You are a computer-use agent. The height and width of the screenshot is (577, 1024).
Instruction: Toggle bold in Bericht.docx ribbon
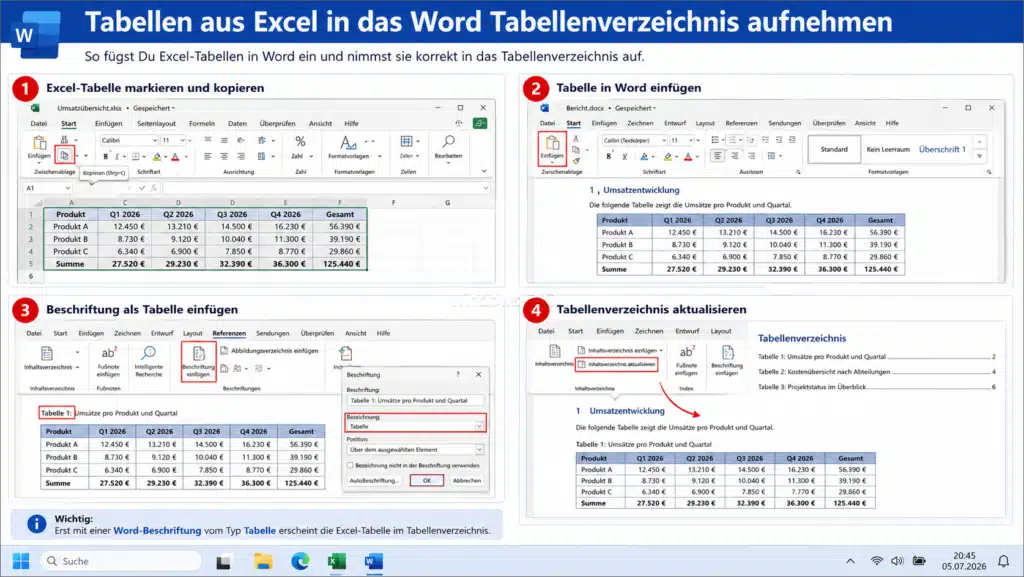click(x=609, y=156)
